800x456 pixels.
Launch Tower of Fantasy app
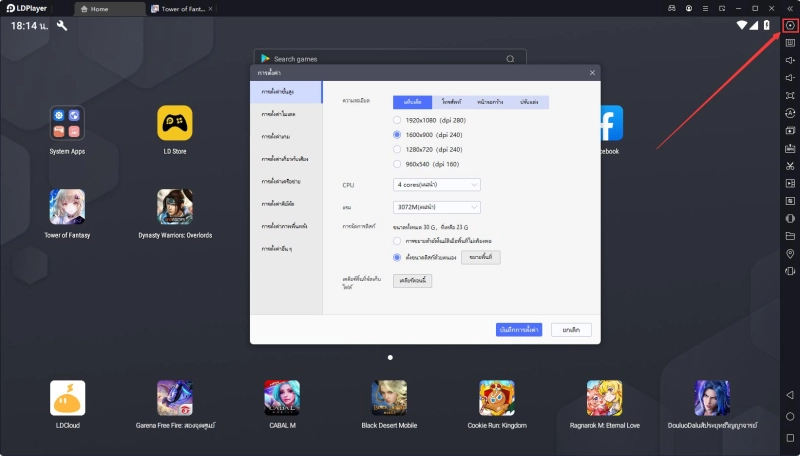(67, 206)
